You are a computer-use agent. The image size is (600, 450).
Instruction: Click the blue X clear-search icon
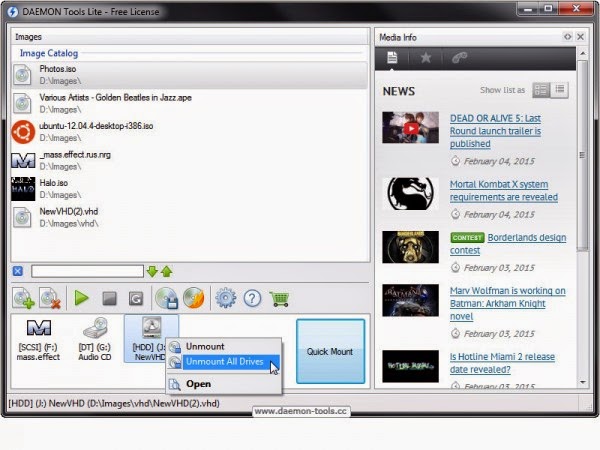click(18, 271)
